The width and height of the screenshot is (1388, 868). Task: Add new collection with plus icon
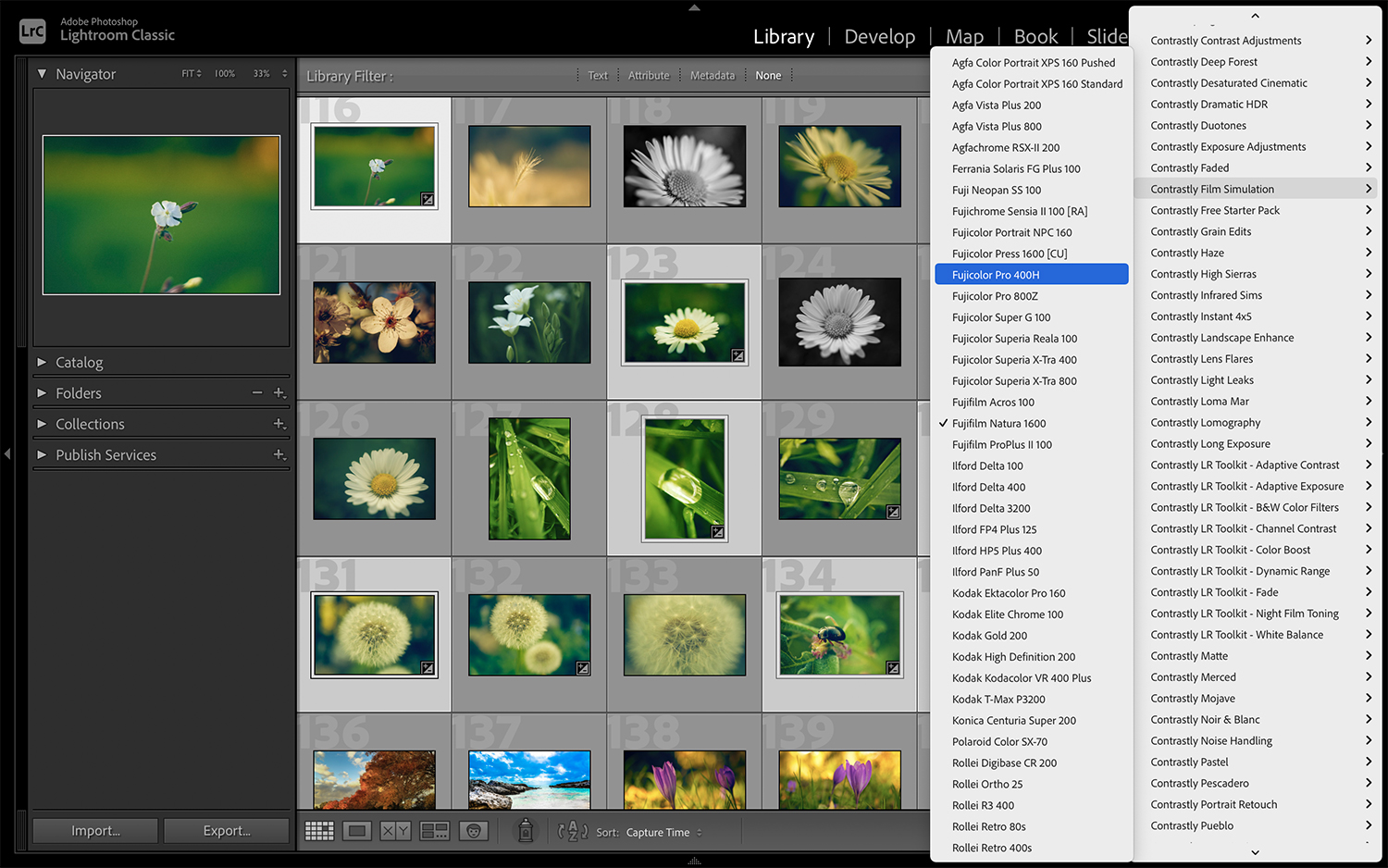[279, 424]
